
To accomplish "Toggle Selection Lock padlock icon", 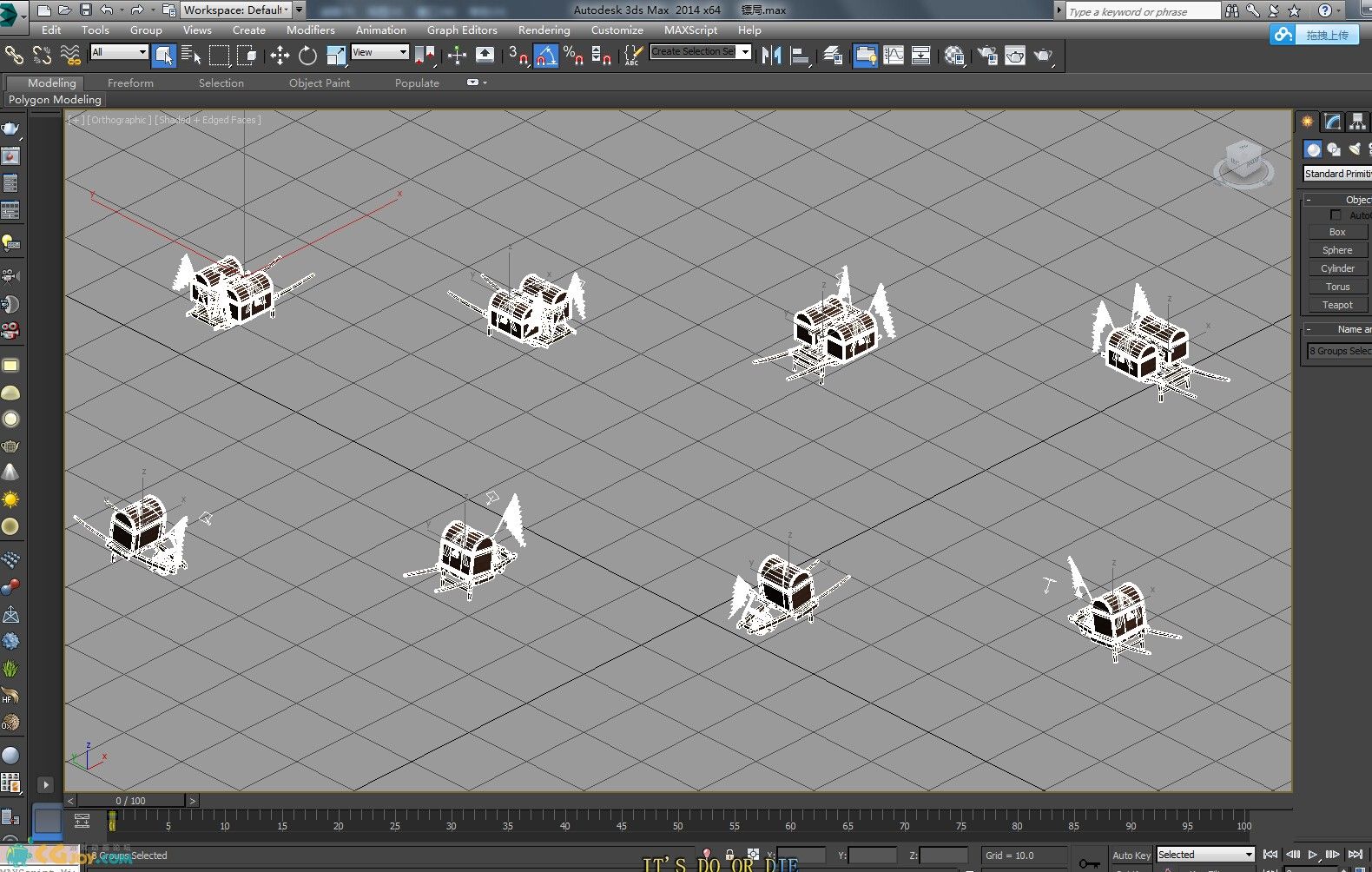I will 729,855.
